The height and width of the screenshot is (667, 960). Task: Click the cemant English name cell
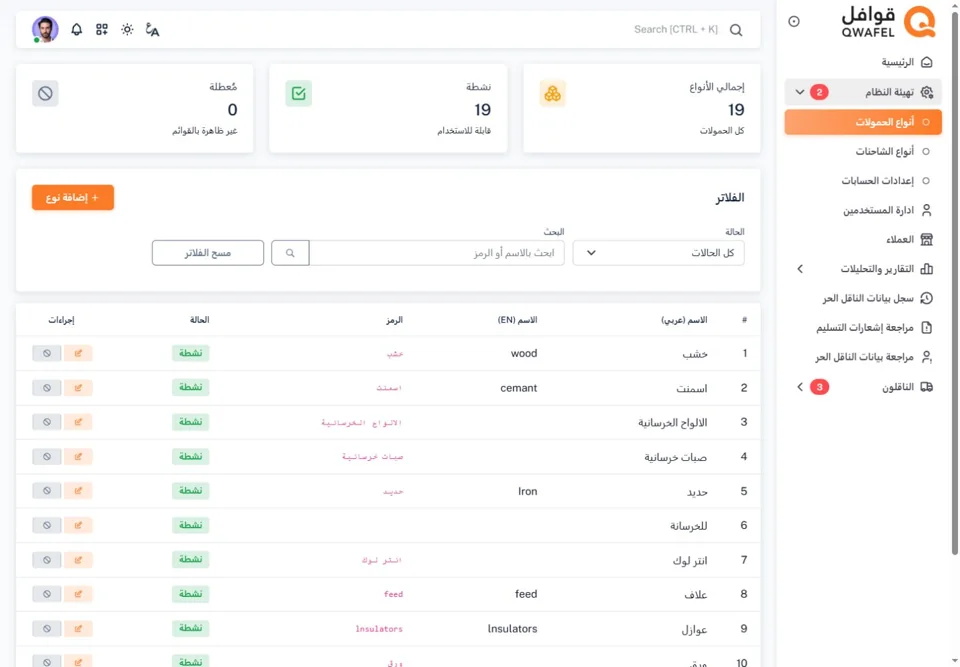click(519, 388)
